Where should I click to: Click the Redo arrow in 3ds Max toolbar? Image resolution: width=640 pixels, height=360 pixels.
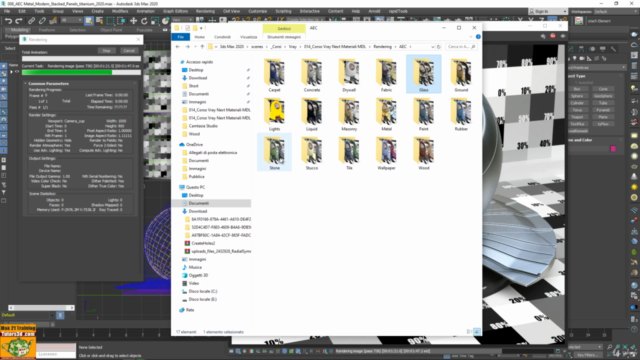(x=19, y=20)
